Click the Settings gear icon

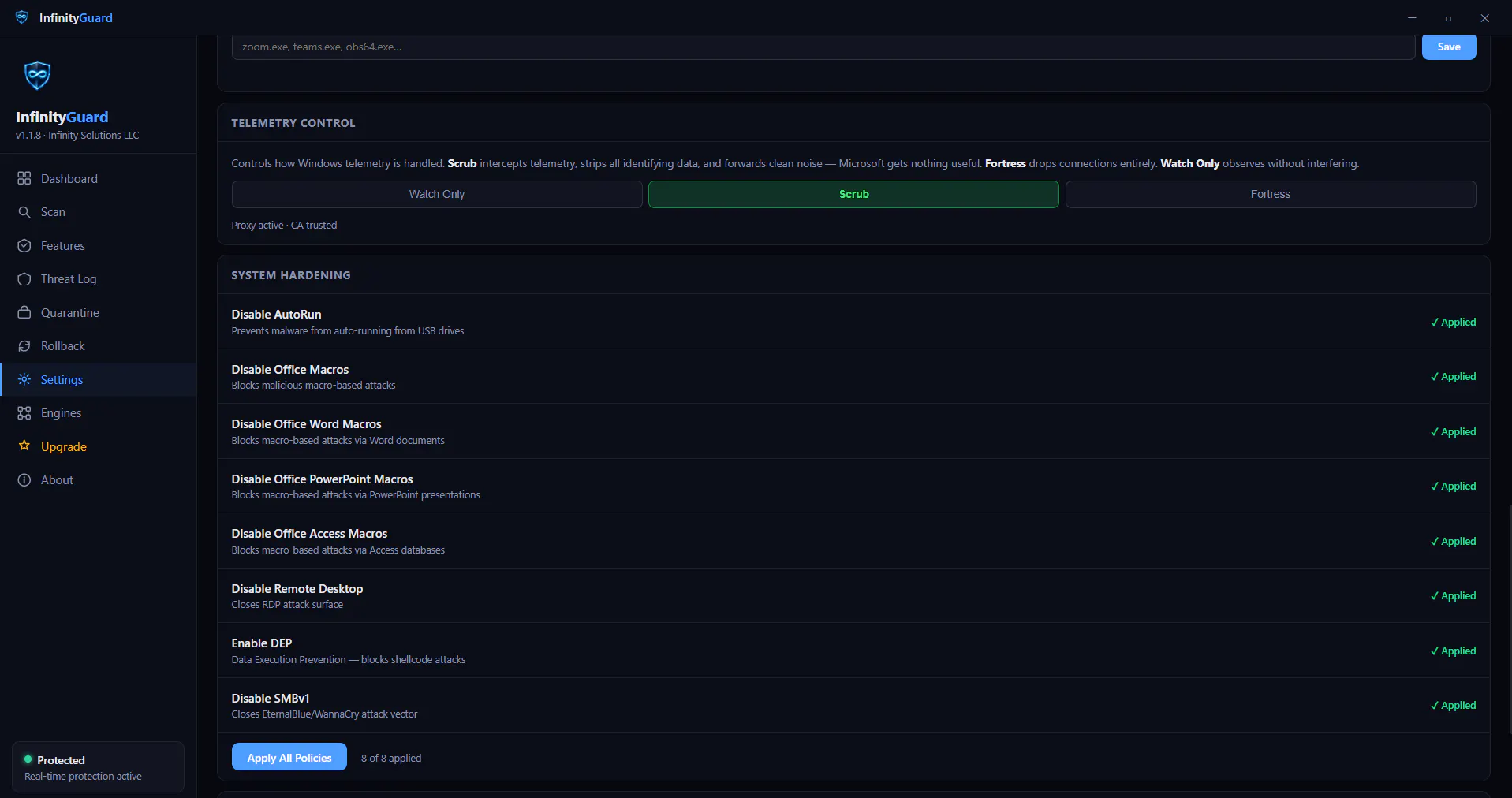24,379
